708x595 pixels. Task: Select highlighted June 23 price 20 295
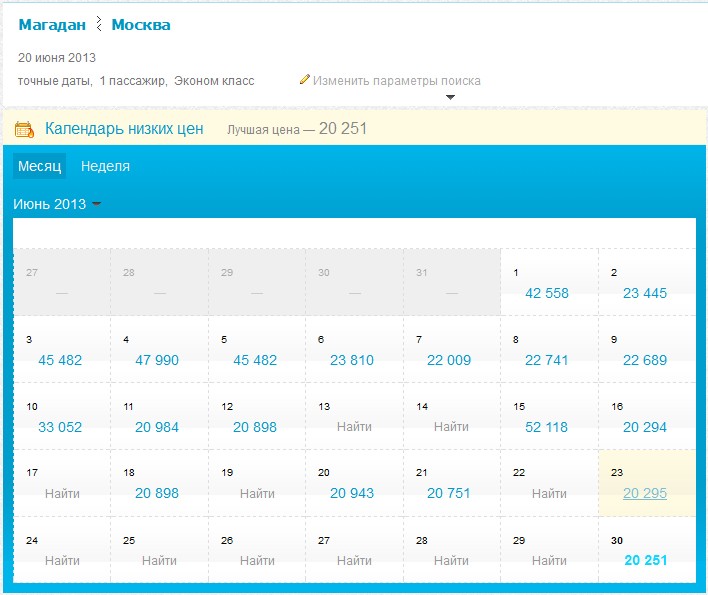[645, 493]
